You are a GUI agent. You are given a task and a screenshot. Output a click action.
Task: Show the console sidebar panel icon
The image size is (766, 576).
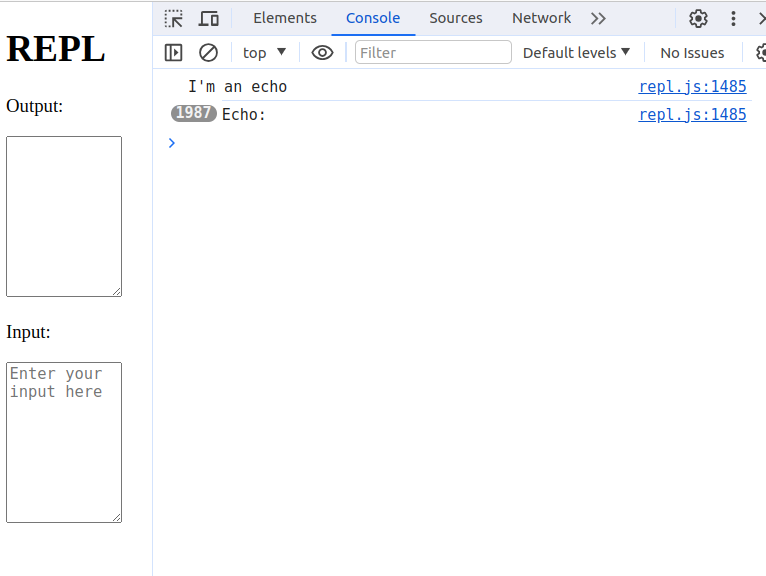click(x=174, y=52)
